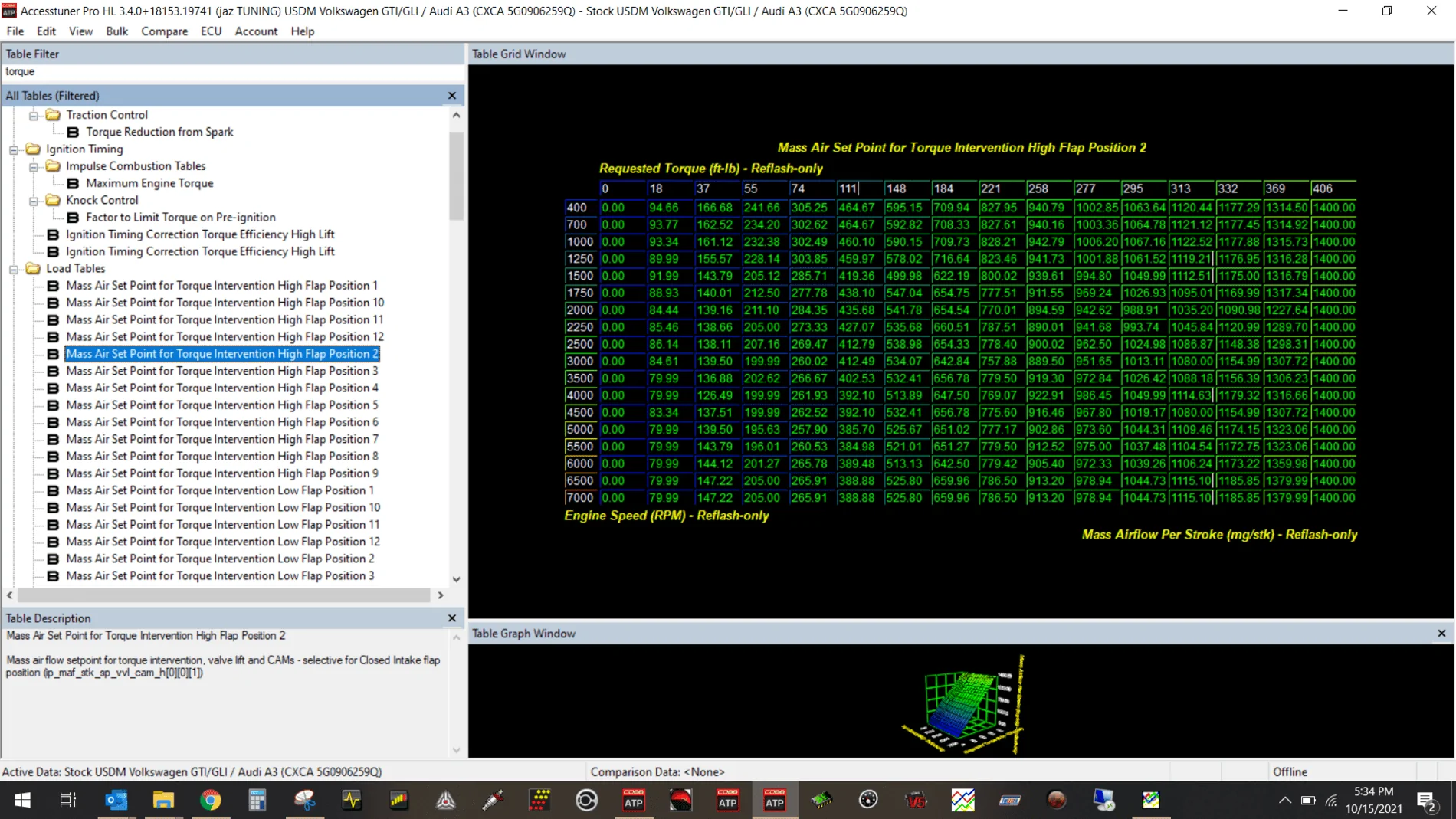Open the Edit menu
This screenshot has height=819, width=1456.
46,31
